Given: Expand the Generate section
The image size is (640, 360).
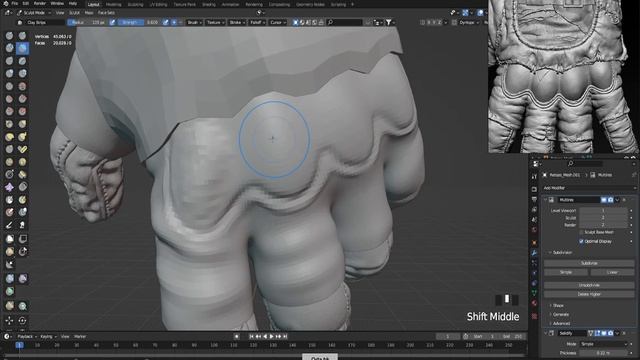Looking at the screenshot, I should point(559,314).
